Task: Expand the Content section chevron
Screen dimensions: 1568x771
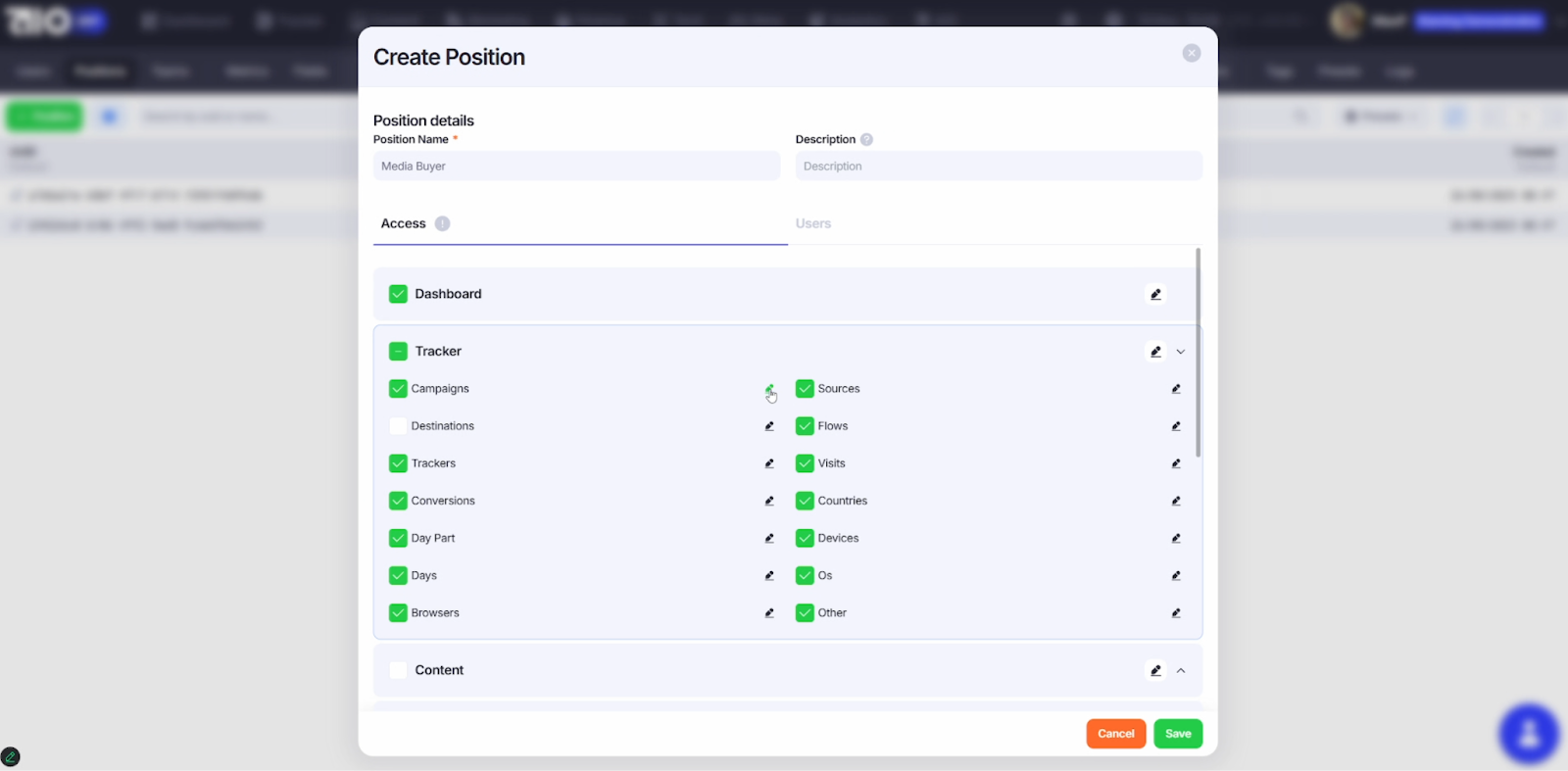Action: 1181,670
